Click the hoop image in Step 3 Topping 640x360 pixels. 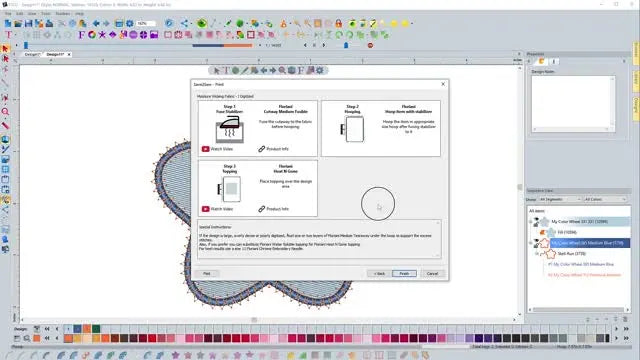[229, 189]
